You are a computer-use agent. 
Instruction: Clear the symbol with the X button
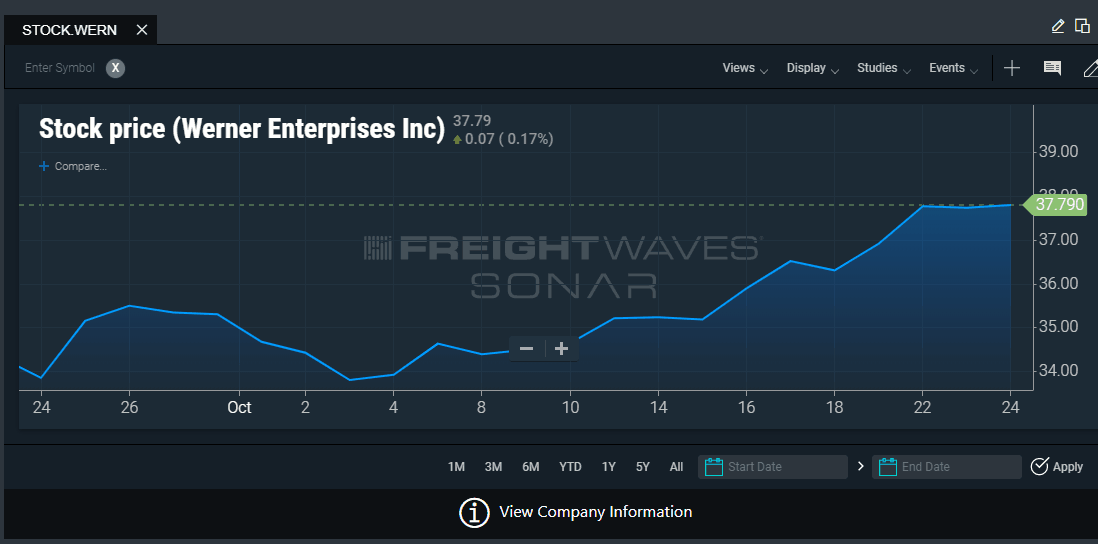(x=116, y=68)
